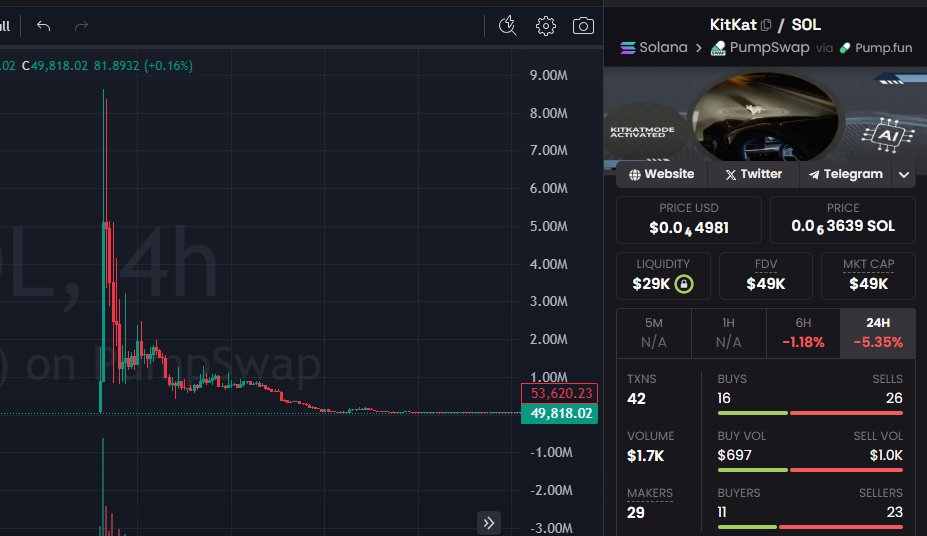Expand more social links chevron
The width and height of the screenshot is (927, 536).
(903, 175)
